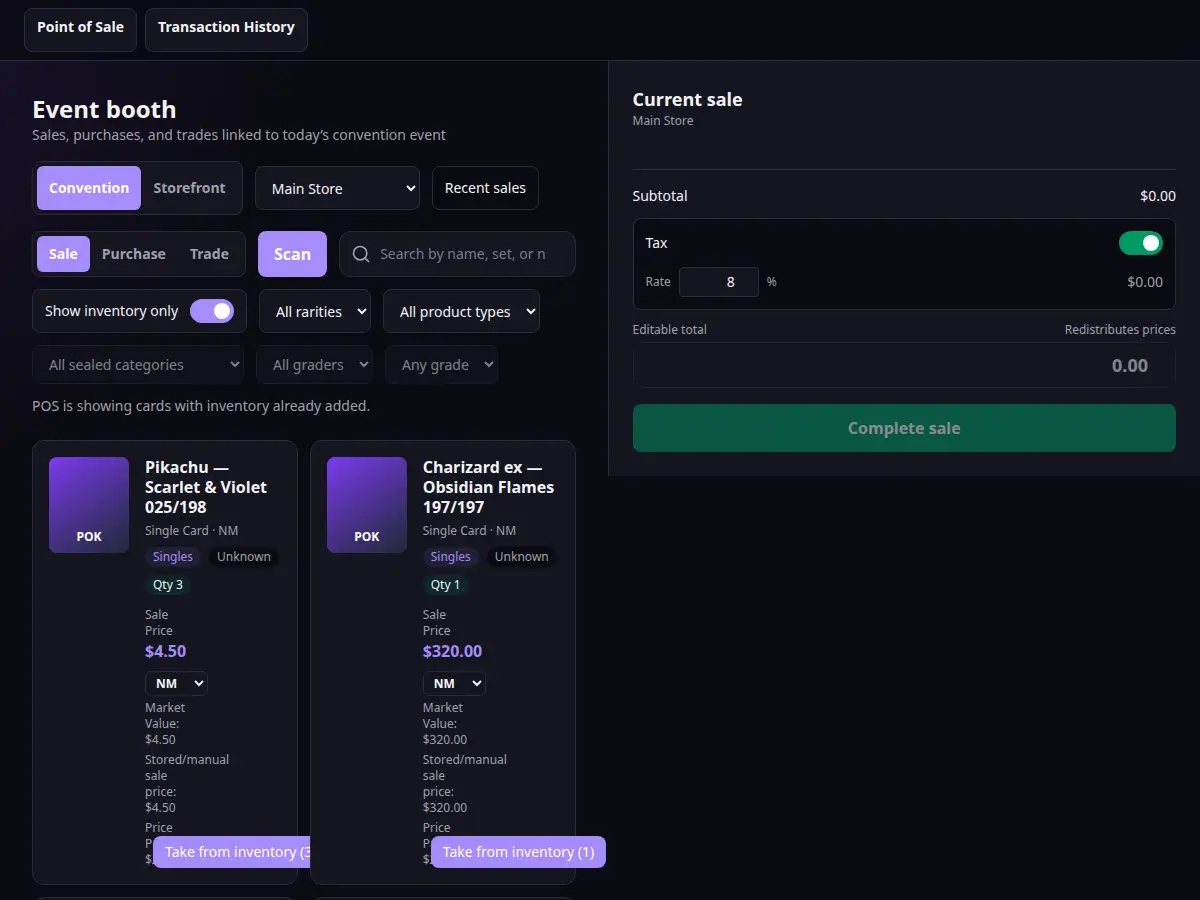This screenshot has height=900, width=1200.
Task: Click the Scan button
Action: [x=292, y=254]
